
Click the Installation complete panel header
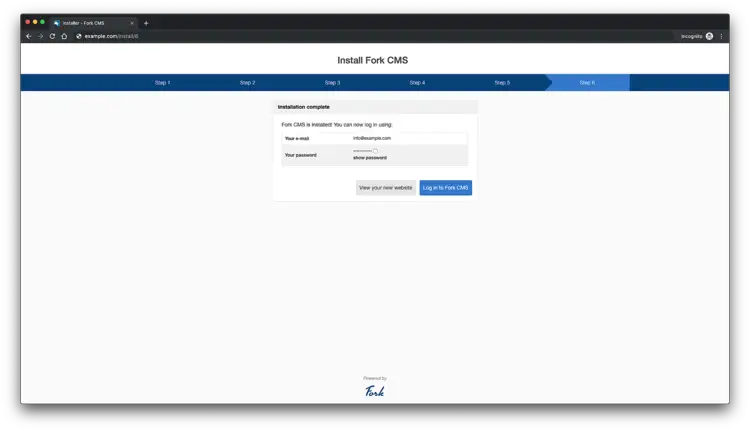coord(375,107)
